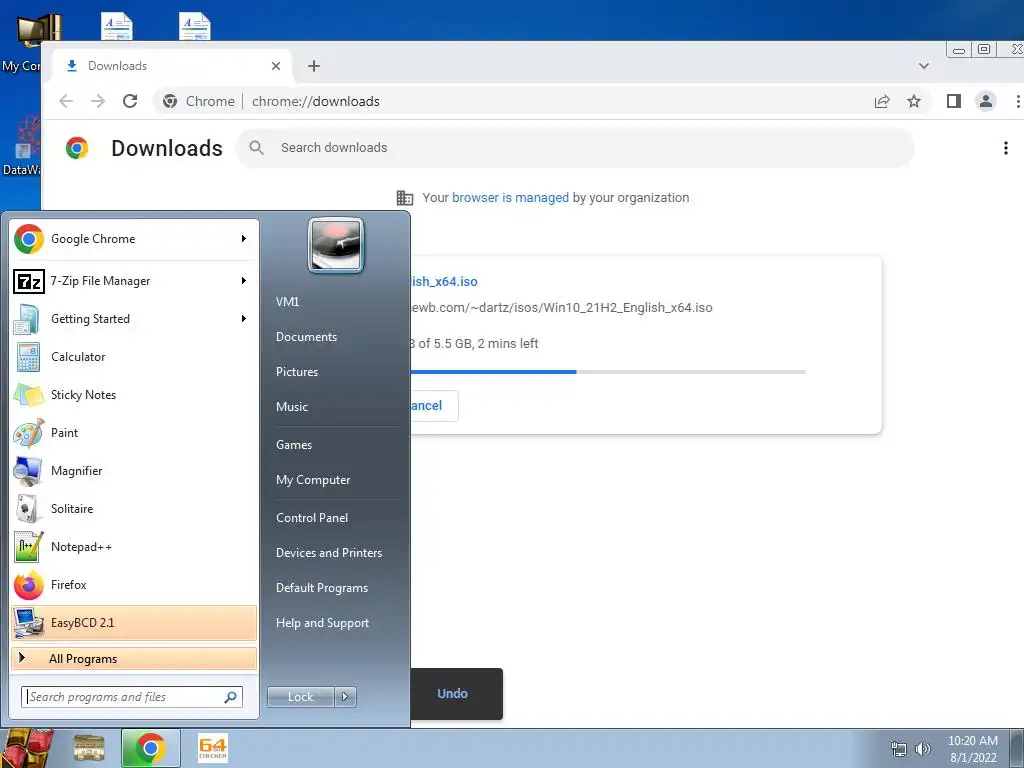
Task: Open Music library
Action: [x=292, y=407]
